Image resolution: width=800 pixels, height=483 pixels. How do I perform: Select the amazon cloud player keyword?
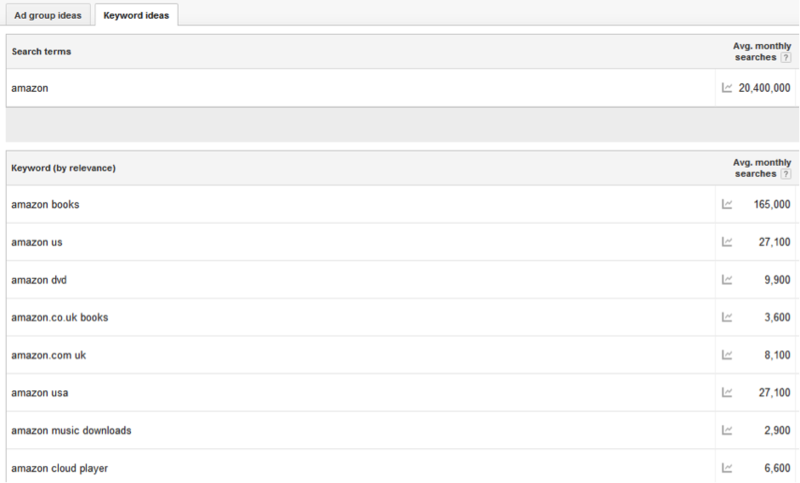click(x=59, y=468)
